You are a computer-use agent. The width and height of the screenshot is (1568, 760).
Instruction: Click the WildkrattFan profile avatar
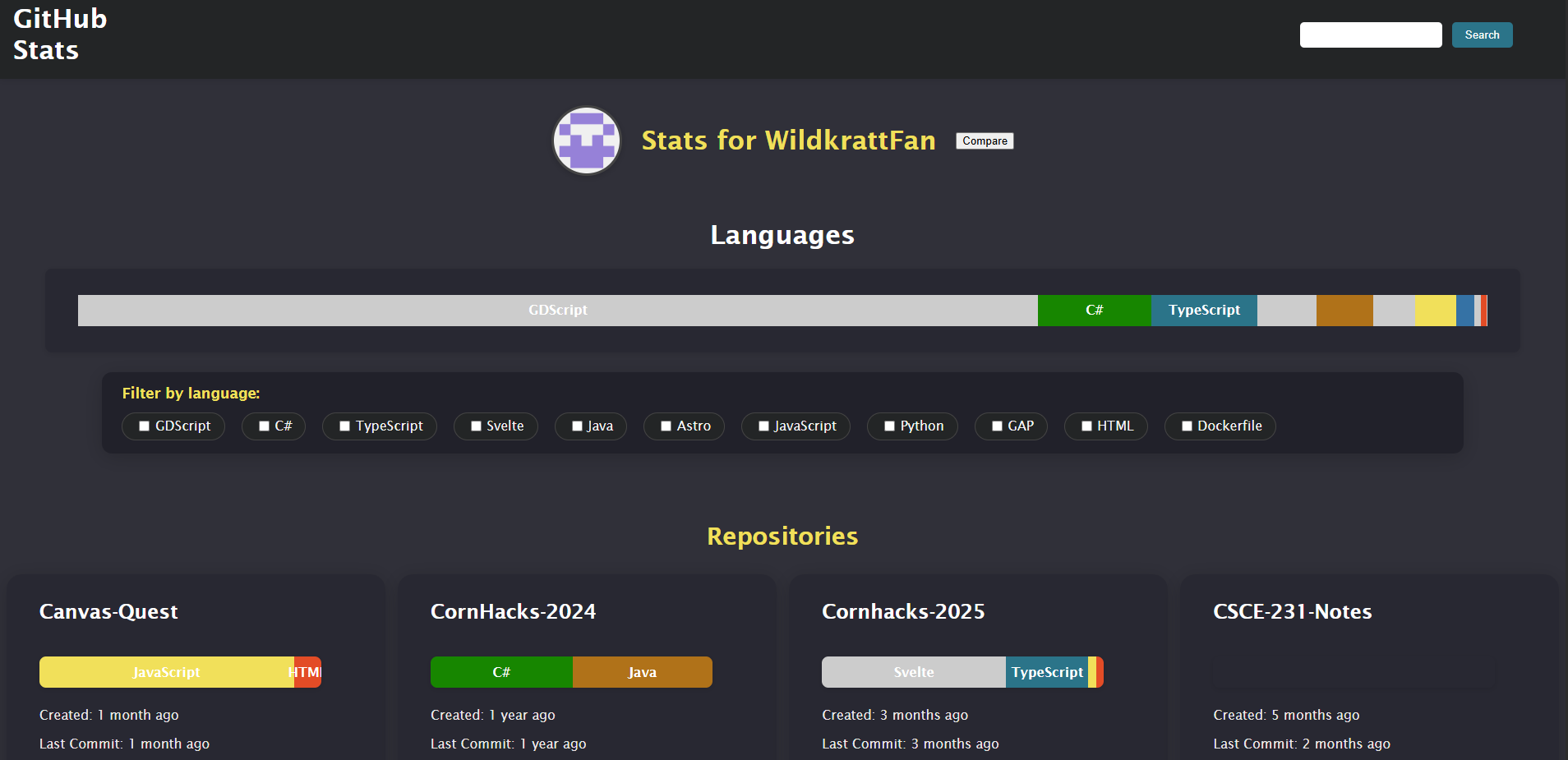pos(586,140)
